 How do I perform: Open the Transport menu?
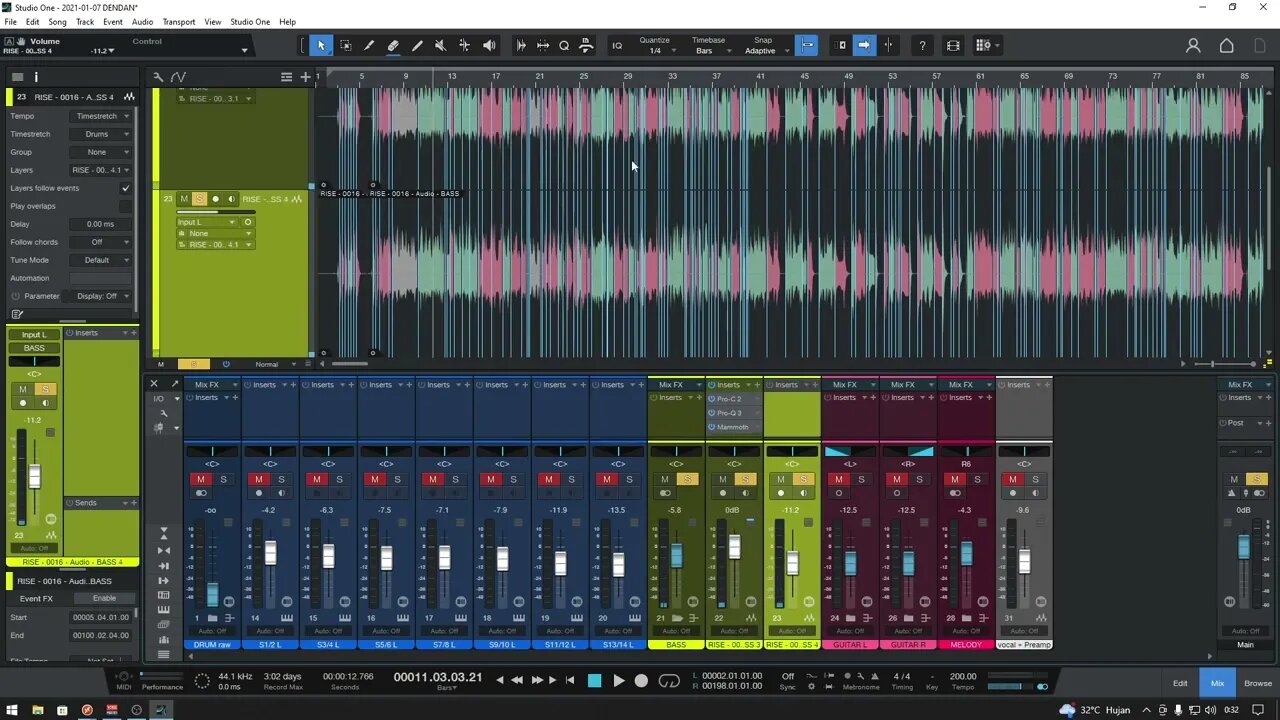179,22
